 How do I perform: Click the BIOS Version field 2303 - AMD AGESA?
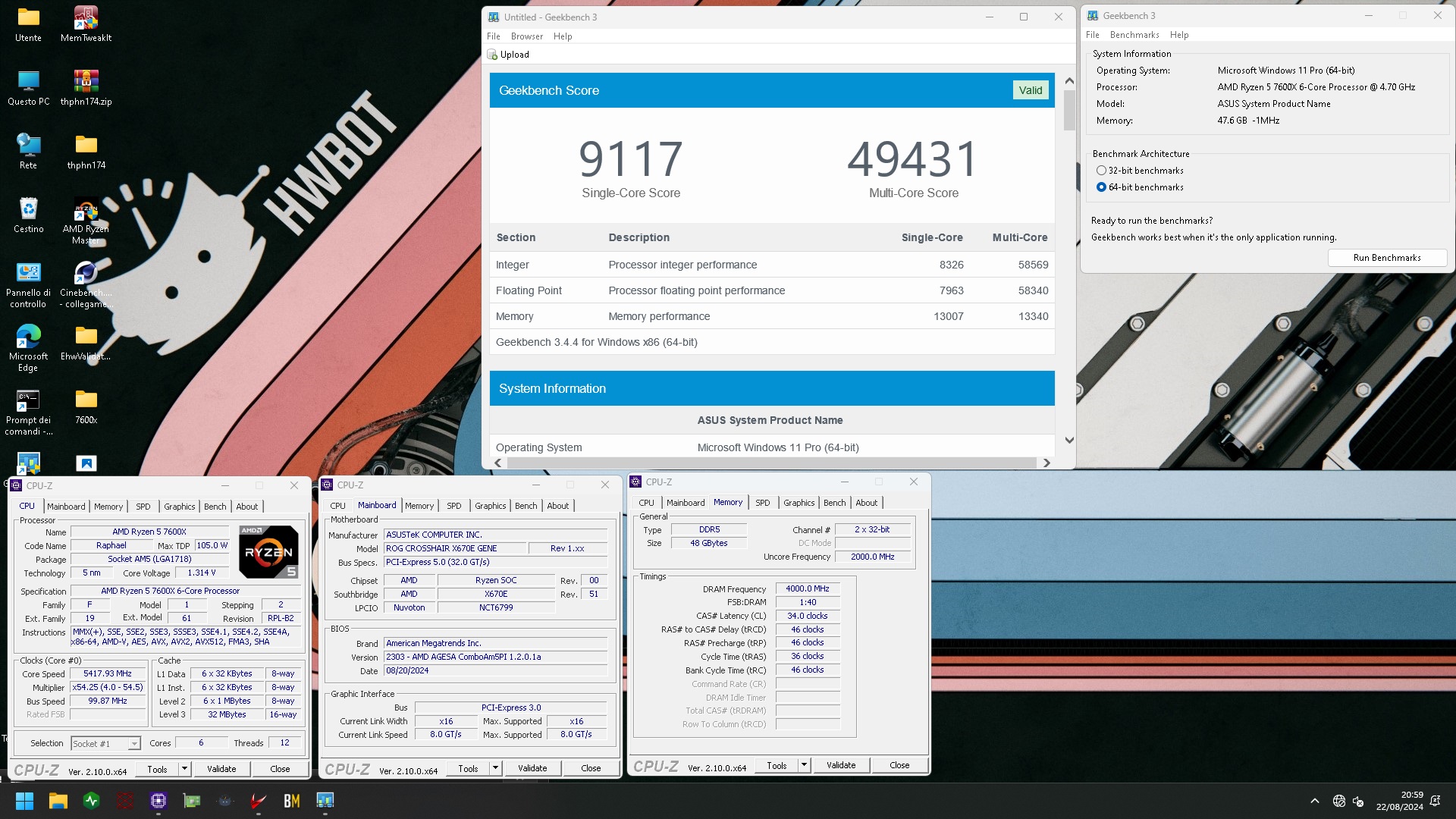point(496,657)
